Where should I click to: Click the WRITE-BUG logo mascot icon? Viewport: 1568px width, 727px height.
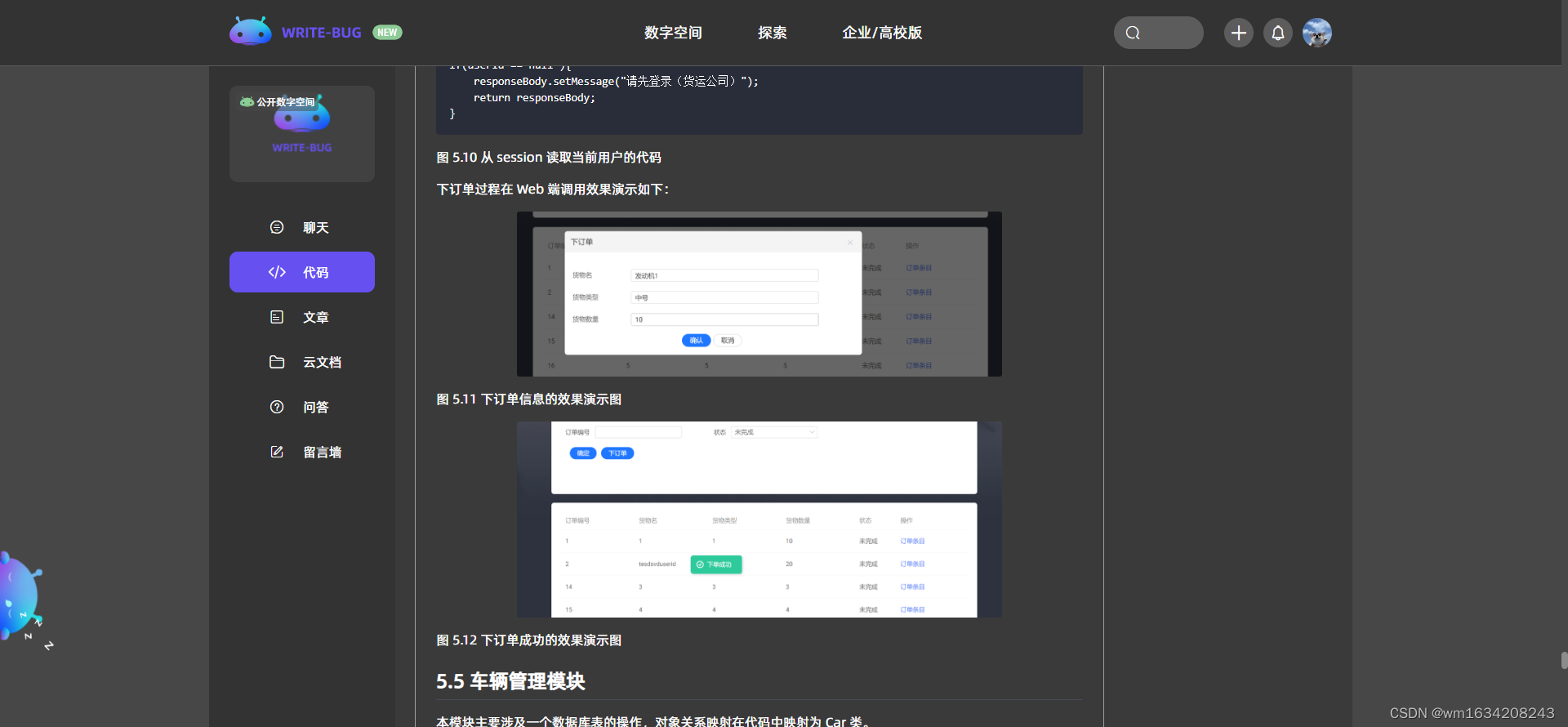coord(251,31)
